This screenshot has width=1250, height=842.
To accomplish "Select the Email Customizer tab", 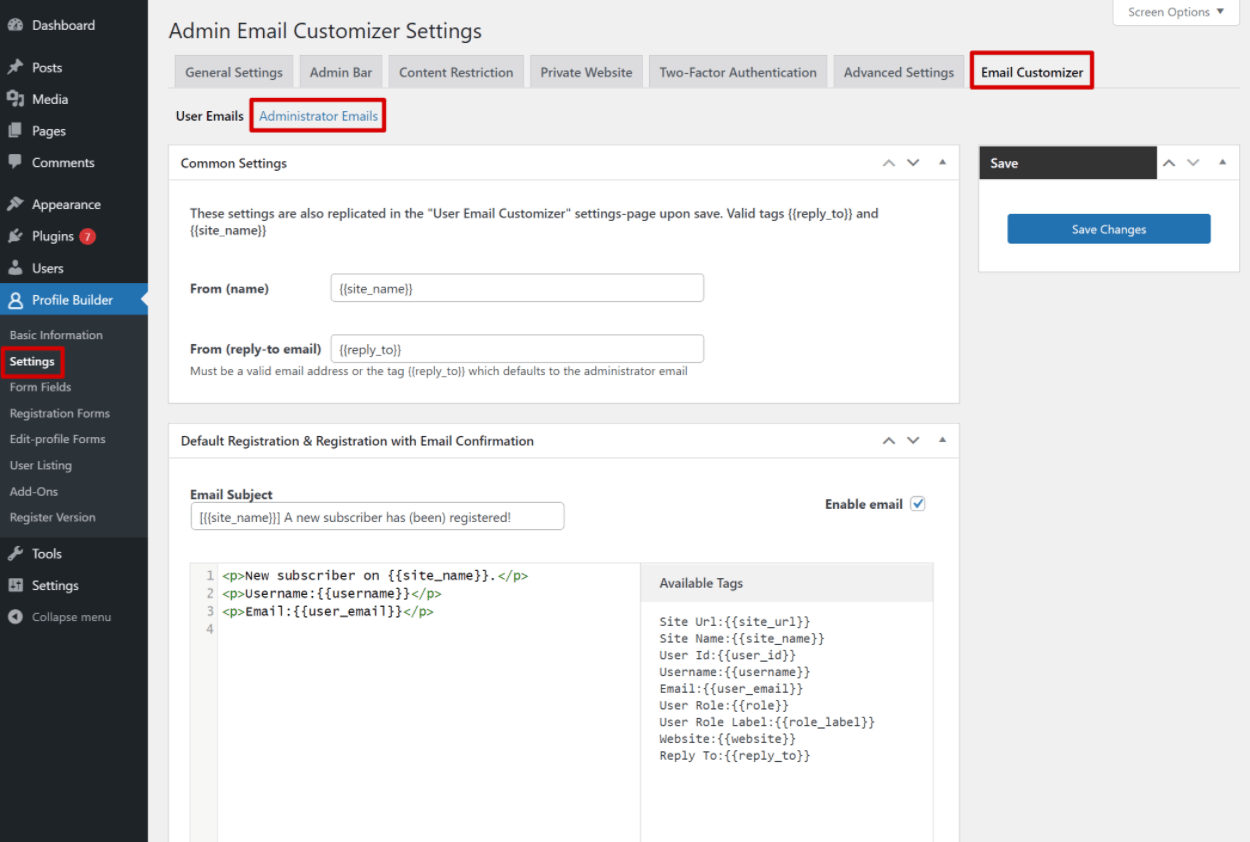I will (1032, 72).
